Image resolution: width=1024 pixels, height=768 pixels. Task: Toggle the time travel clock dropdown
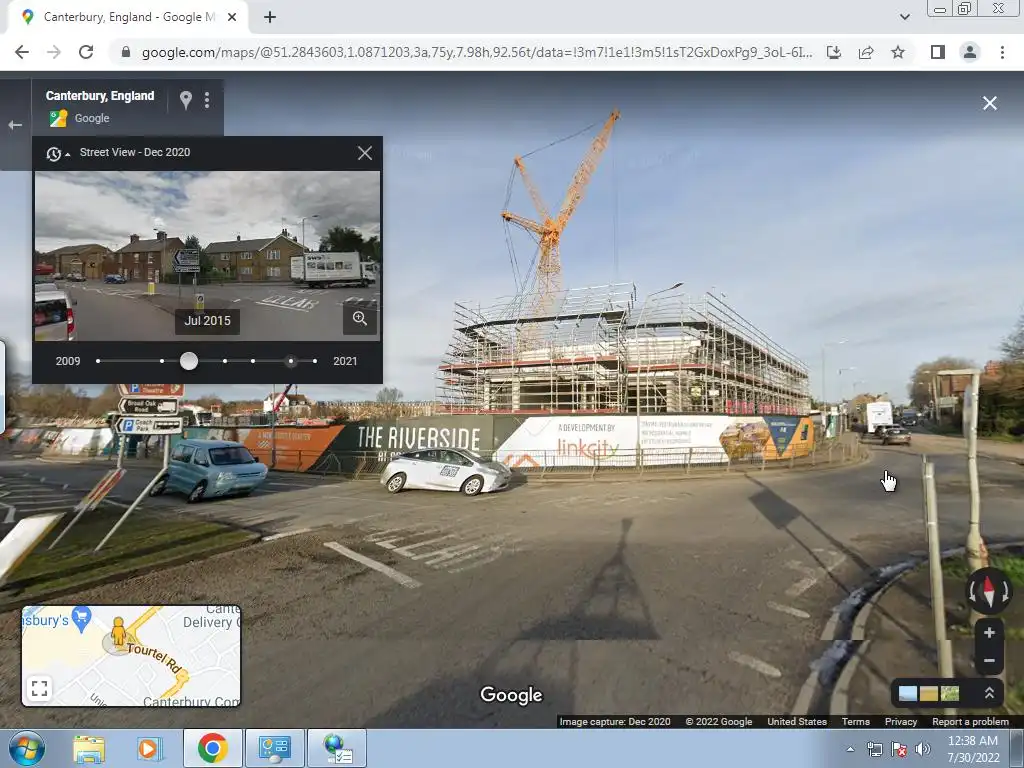(x=57, y=153)
